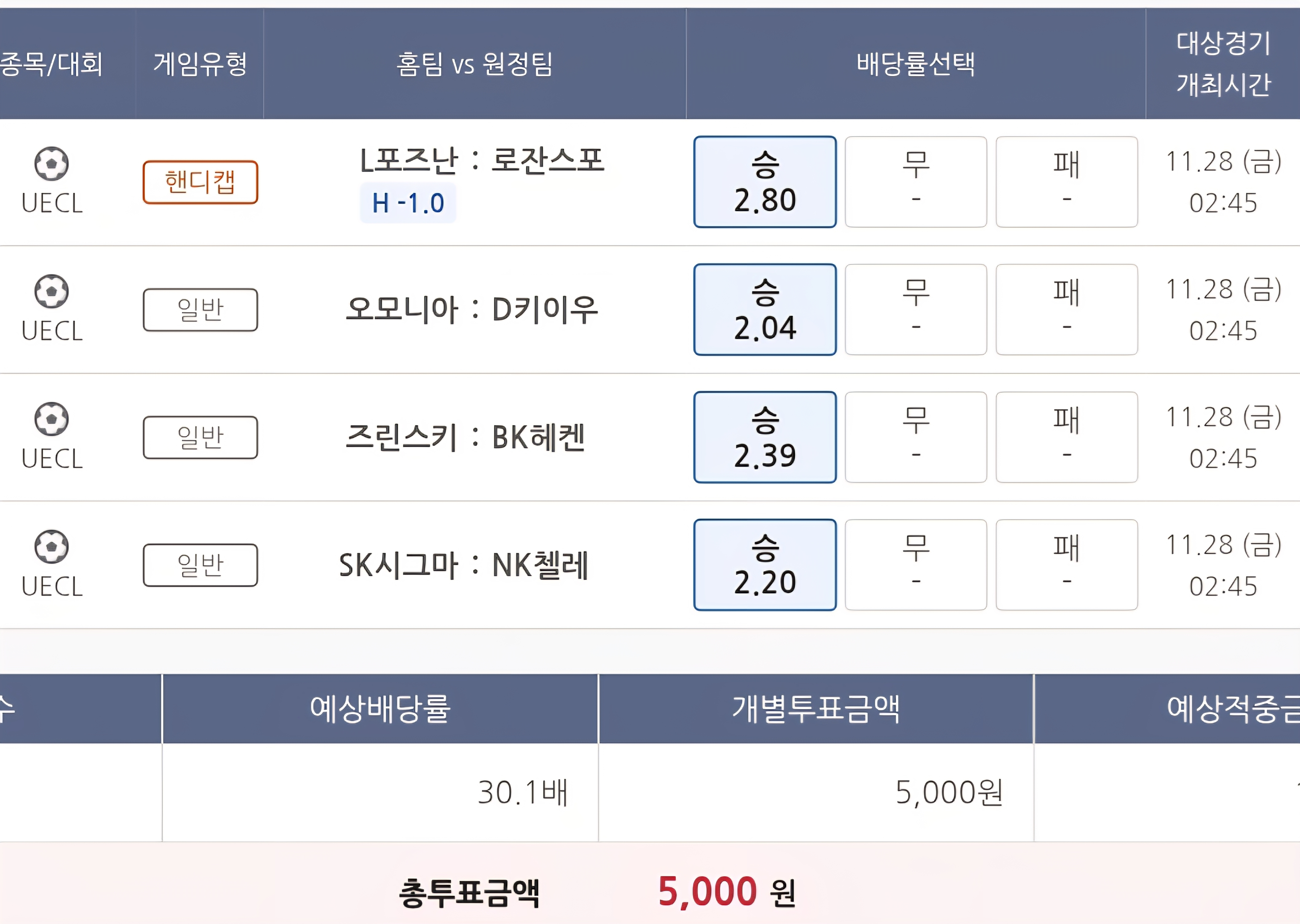Toggle 승 2.04 for 오모니아 match
1300x924 pixels.
point(765,310)
